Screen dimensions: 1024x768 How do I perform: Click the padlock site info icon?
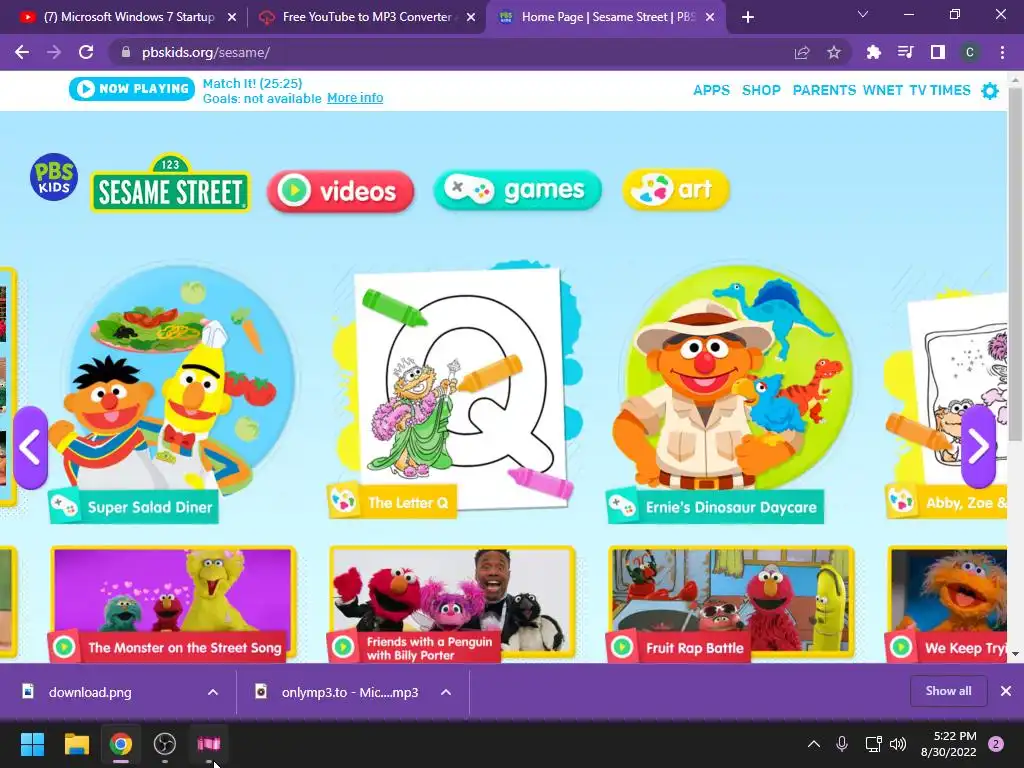127,52
